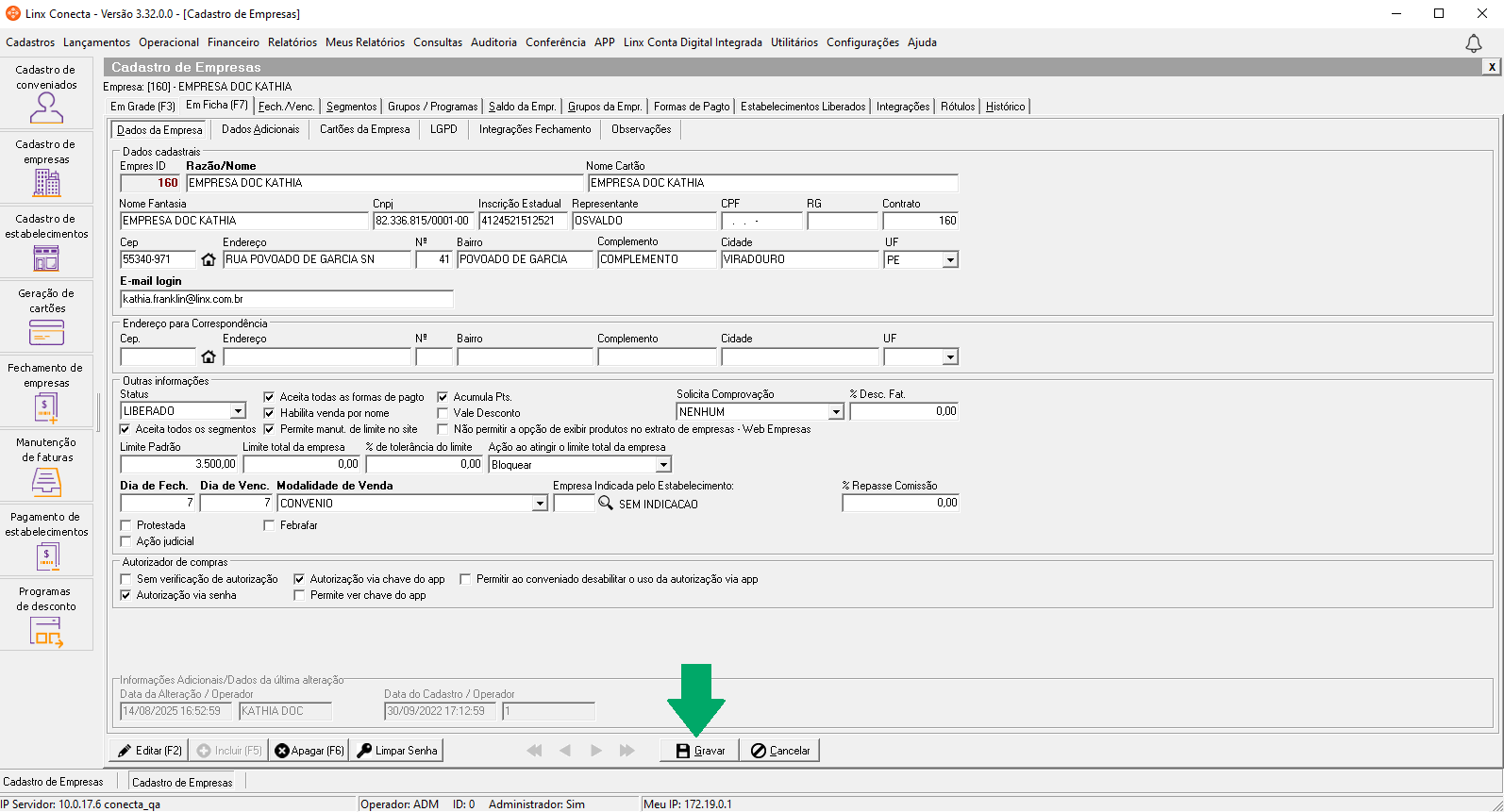
Task: Click the notification bell icon
Action: 1473,43
